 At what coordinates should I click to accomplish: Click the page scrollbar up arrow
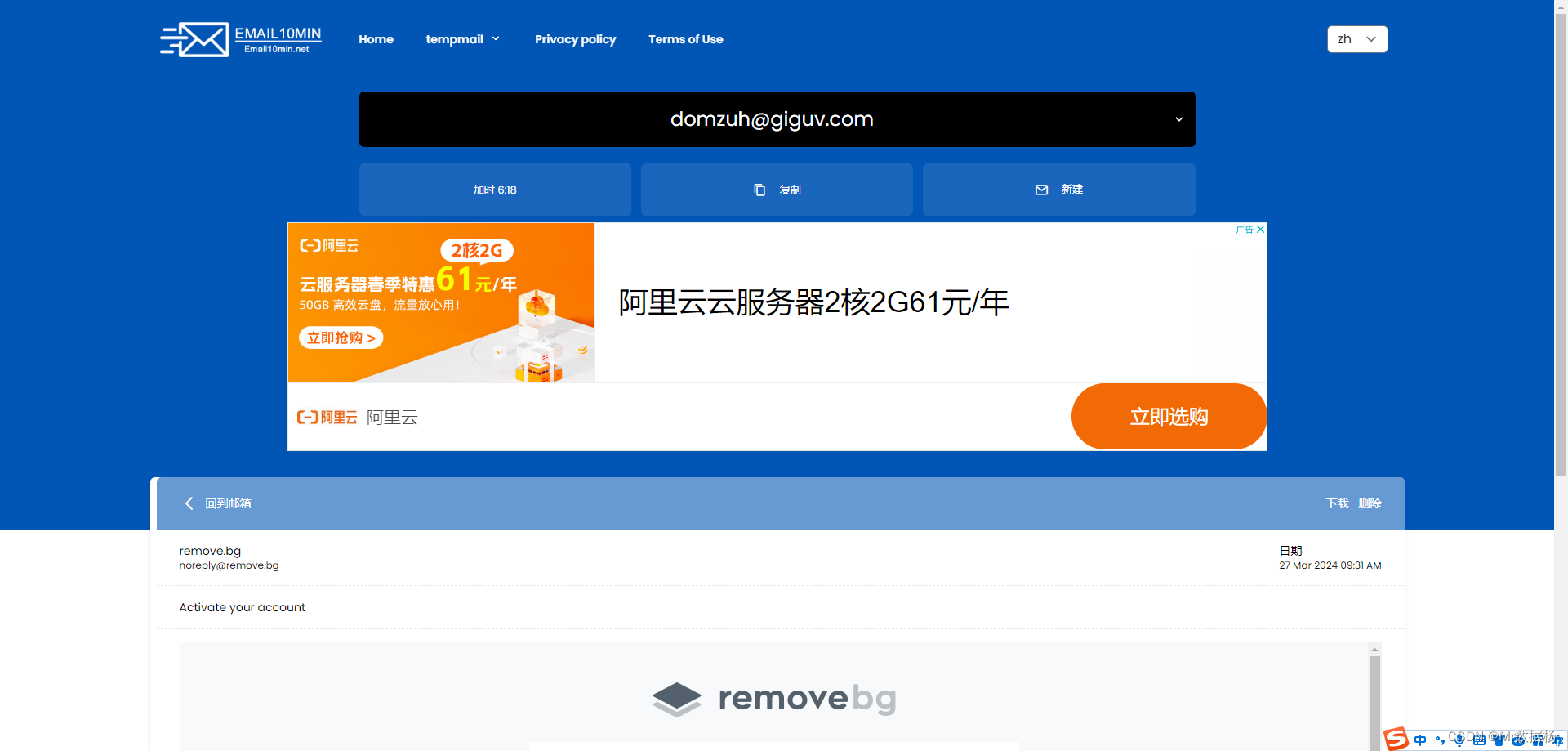point(1561,7)
